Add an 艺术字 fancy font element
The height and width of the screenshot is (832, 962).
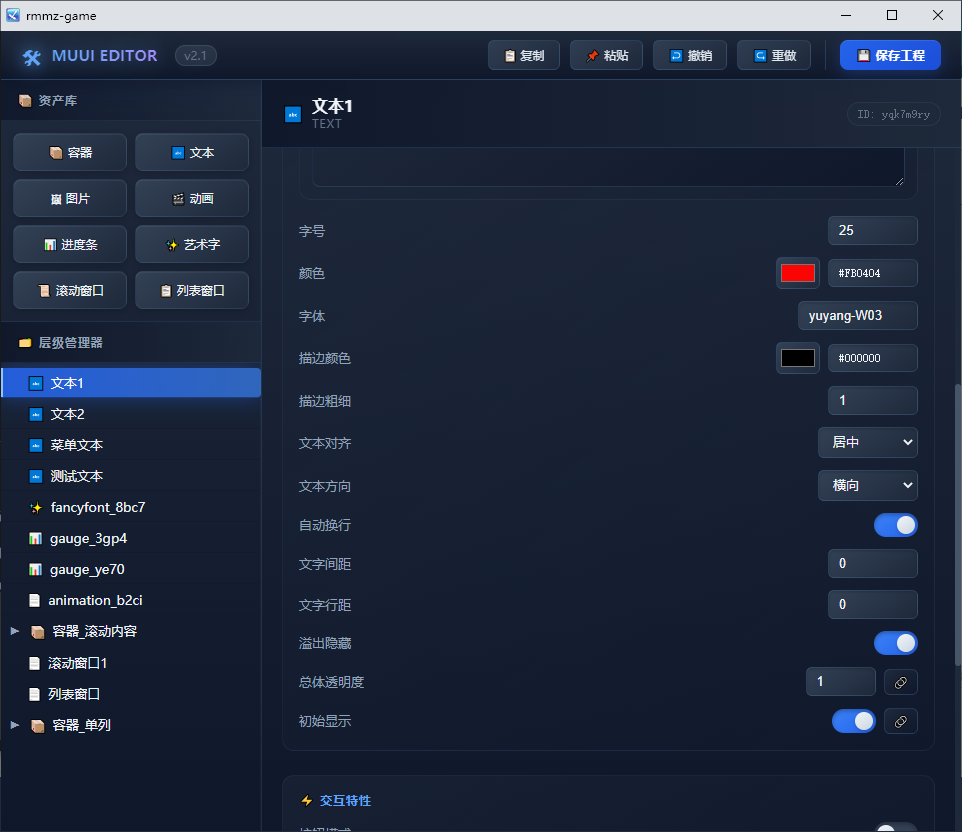(x=192, y=244)
